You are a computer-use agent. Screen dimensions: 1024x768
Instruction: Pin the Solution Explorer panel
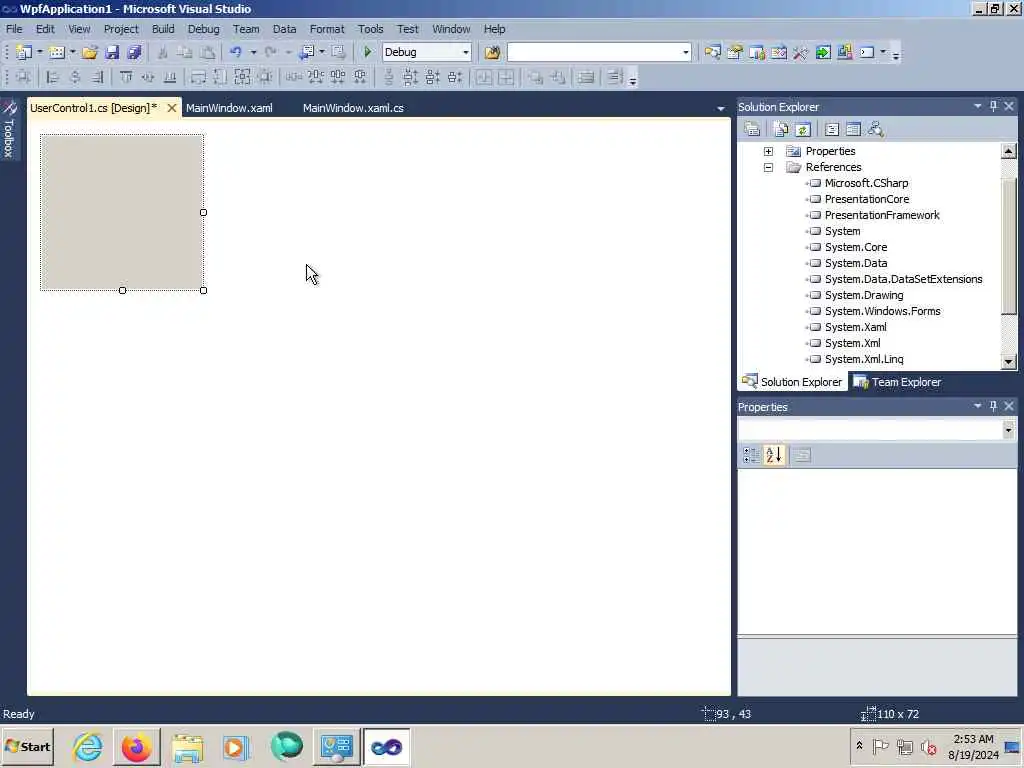(x=993, y=106)
